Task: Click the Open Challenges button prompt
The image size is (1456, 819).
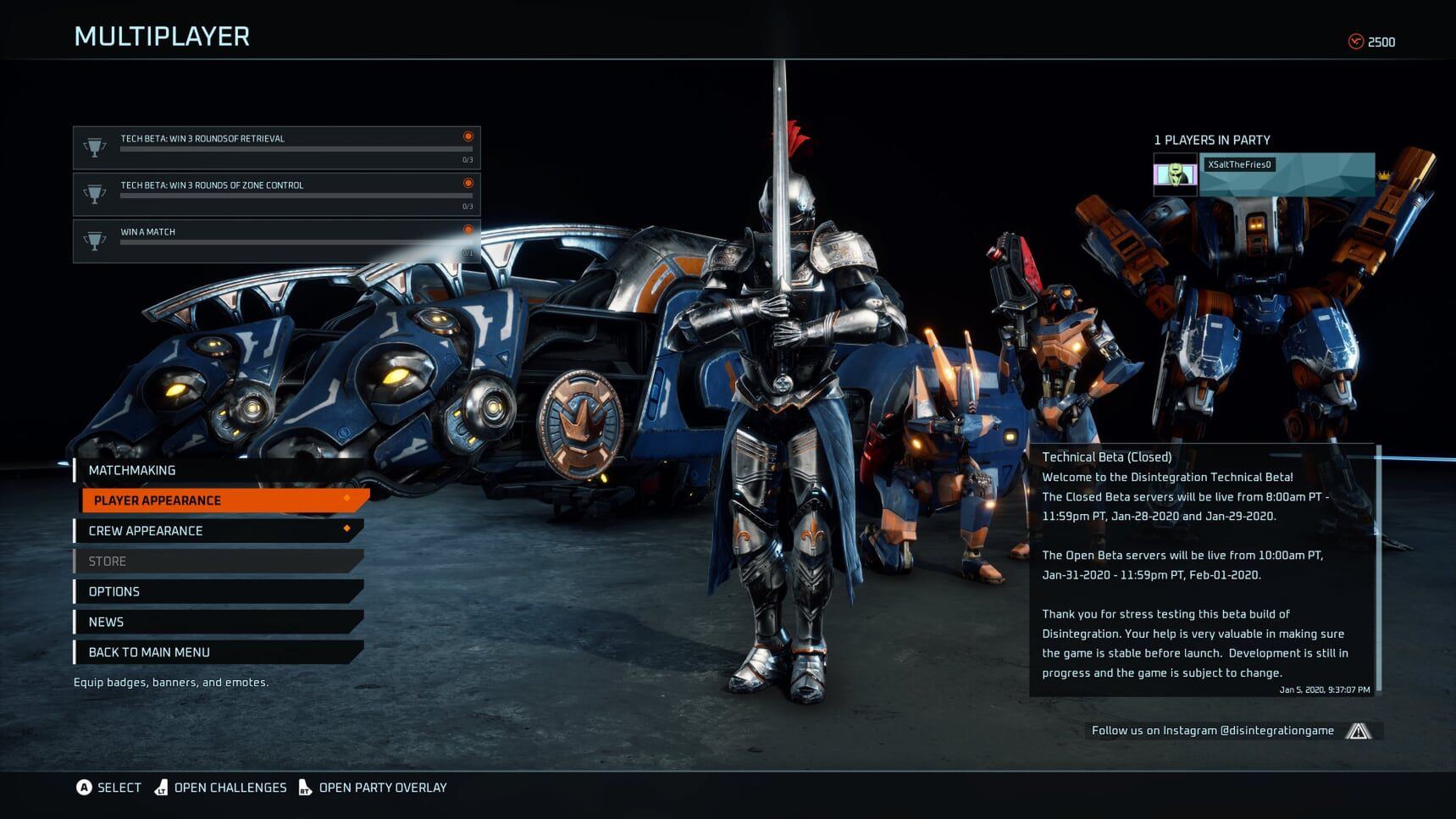Action: [x=221, y=788]
